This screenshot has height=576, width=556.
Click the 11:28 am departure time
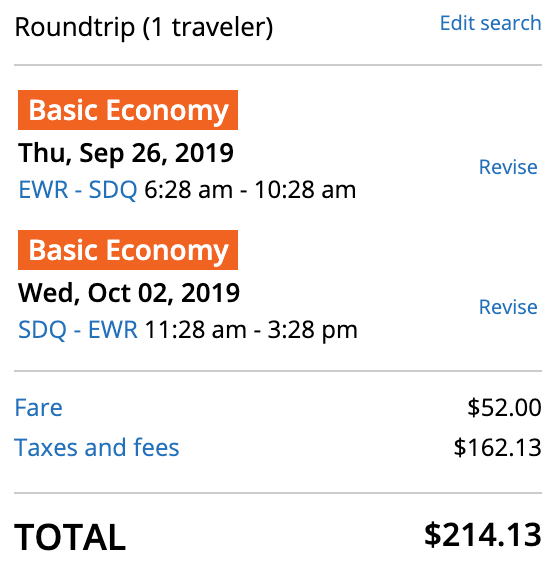(x=195, y=330)
